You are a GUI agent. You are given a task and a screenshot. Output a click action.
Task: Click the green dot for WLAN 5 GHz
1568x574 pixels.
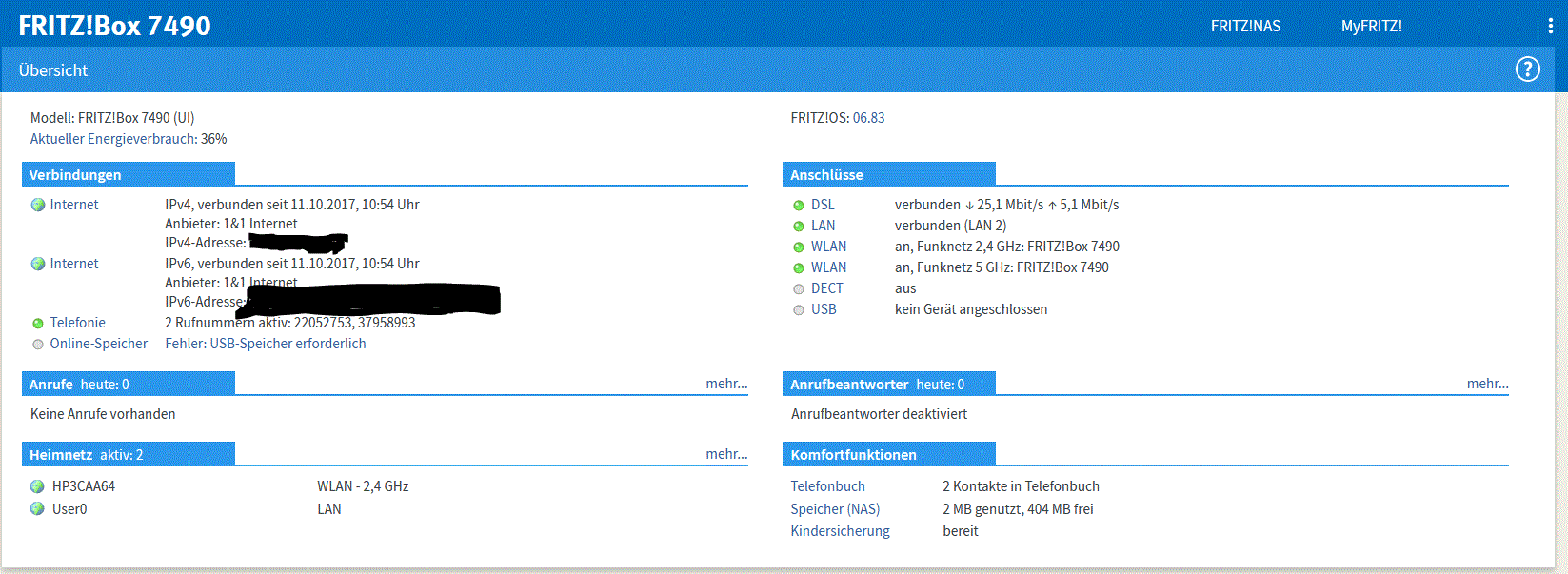pyautogui.click(x=799, y=268)
